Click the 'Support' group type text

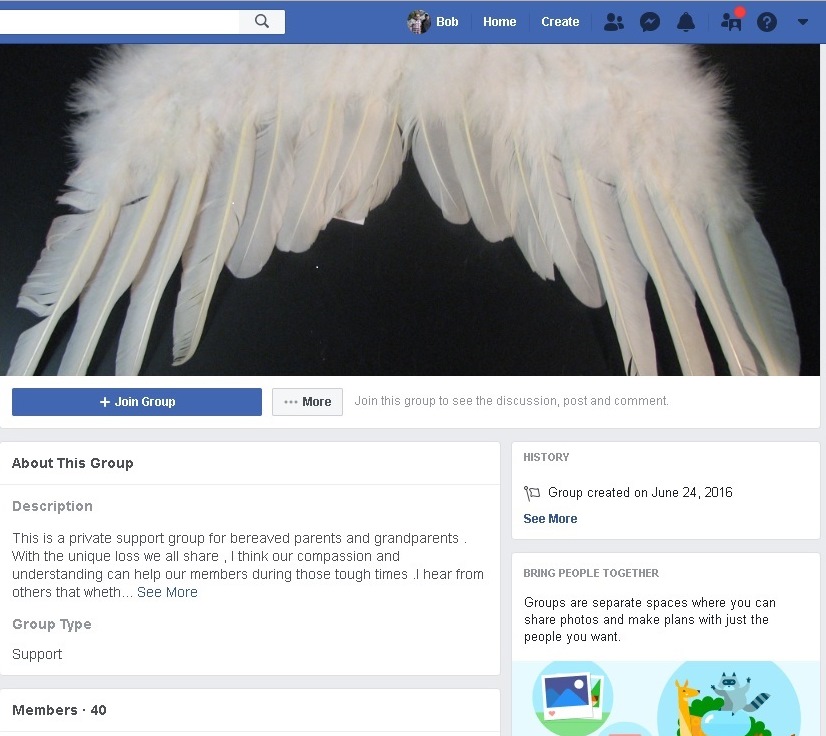pyautogui.click(x=37, y=654)
